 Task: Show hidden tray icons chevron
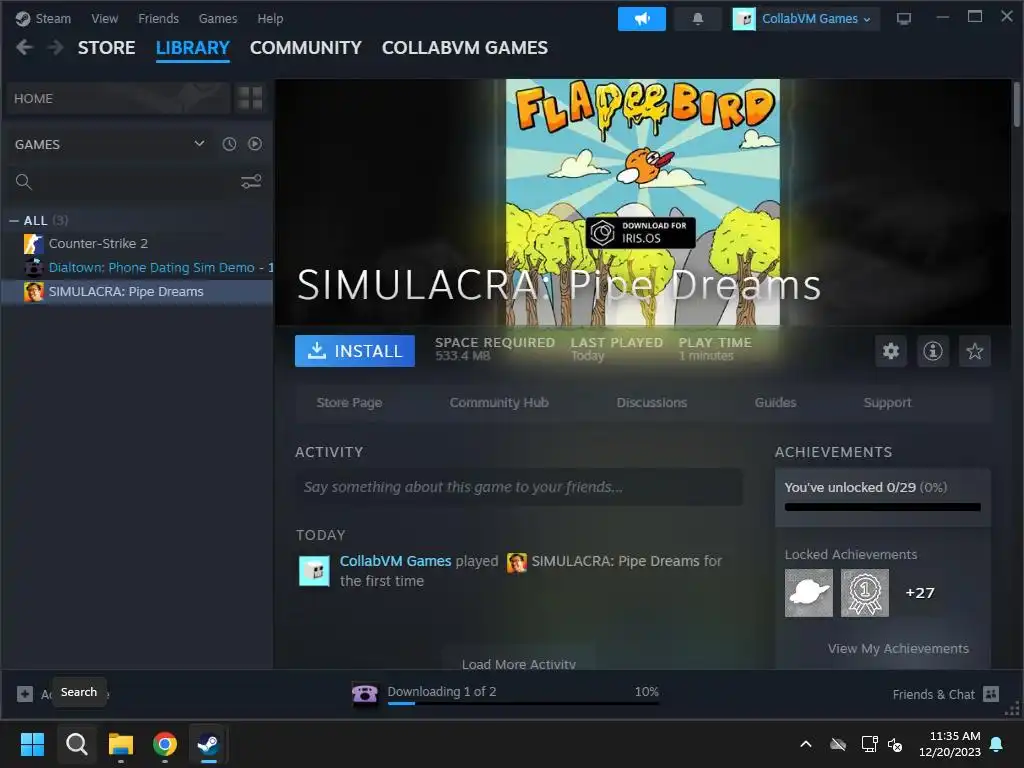(x=806, y=744)
